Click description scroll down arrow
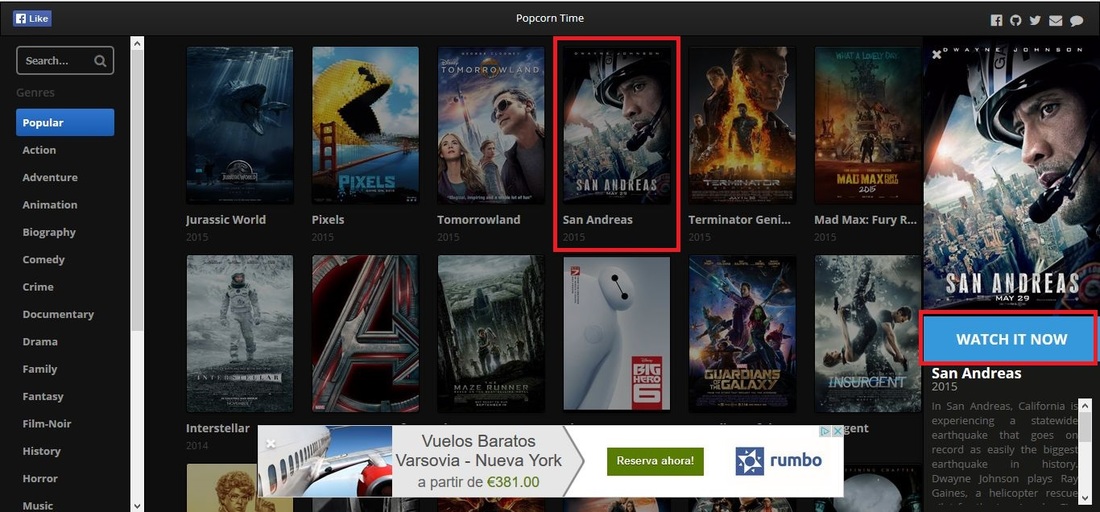The width and height of the screenshot is (1100, 512). pos(1085,498)
